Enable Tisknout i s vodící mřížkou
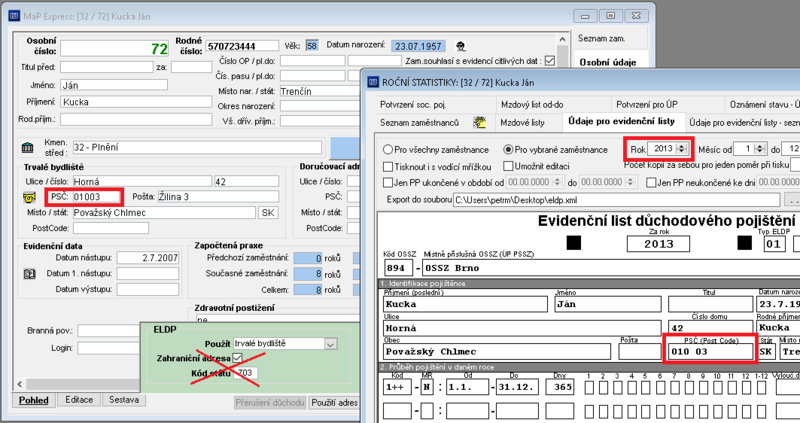 388,166
